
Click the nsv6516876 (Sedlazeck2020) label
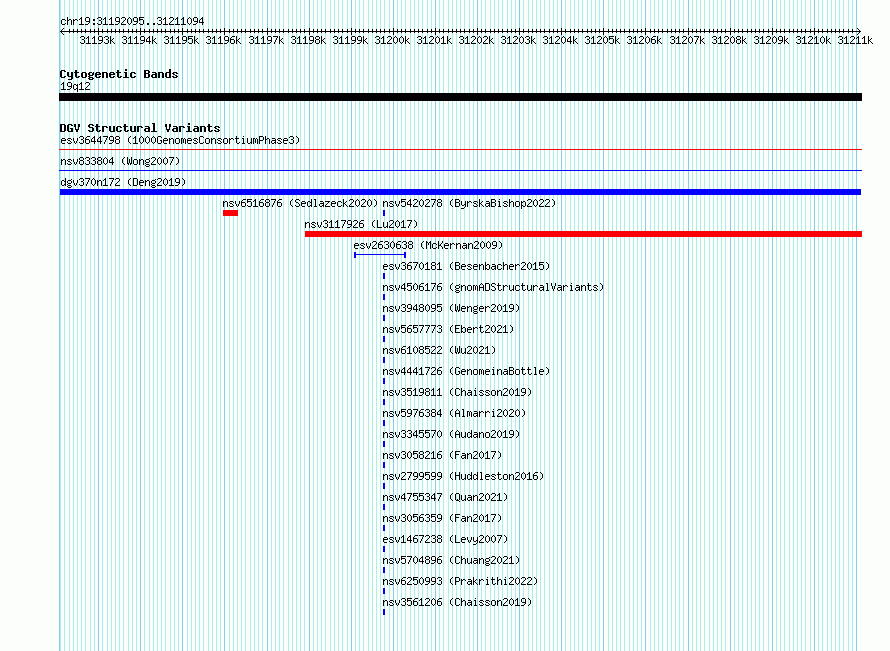point(300,203)
